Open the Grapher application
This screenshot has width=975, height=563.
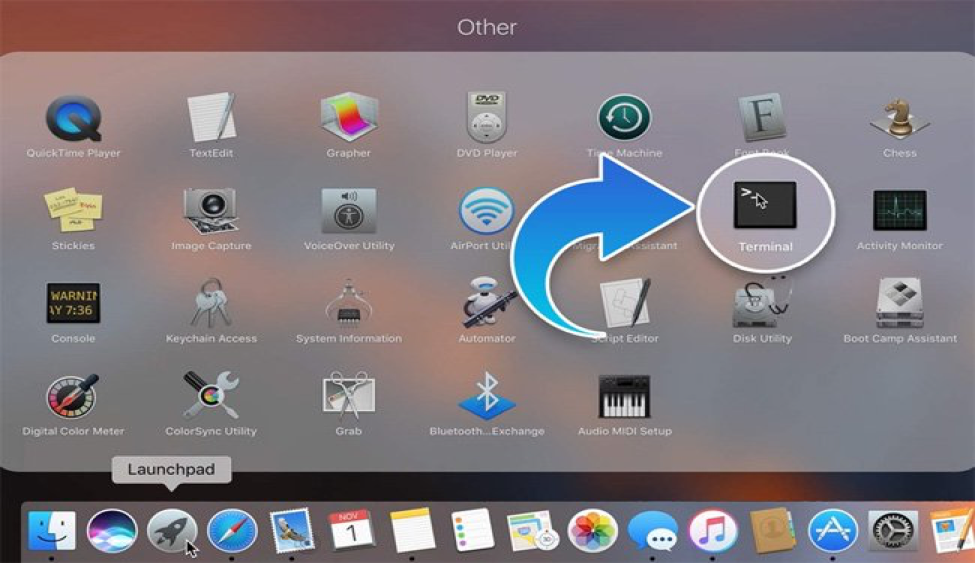349,118
